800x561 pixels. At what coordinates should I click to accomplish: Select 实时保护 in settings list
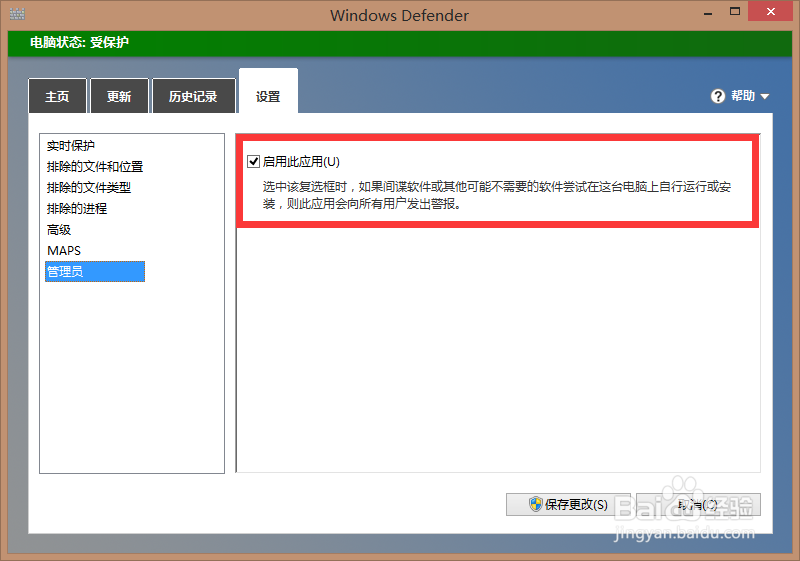[x=71, y=146]
